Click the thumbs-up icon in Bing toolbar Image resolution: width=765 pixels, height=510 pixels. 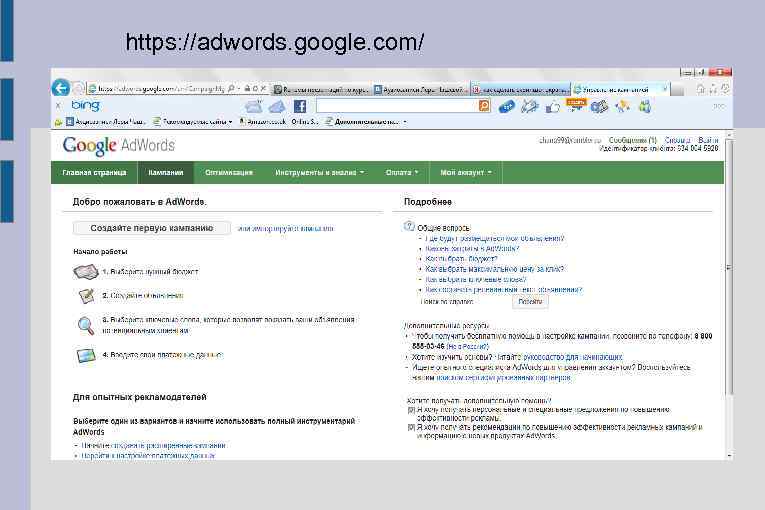click(552, 107)
